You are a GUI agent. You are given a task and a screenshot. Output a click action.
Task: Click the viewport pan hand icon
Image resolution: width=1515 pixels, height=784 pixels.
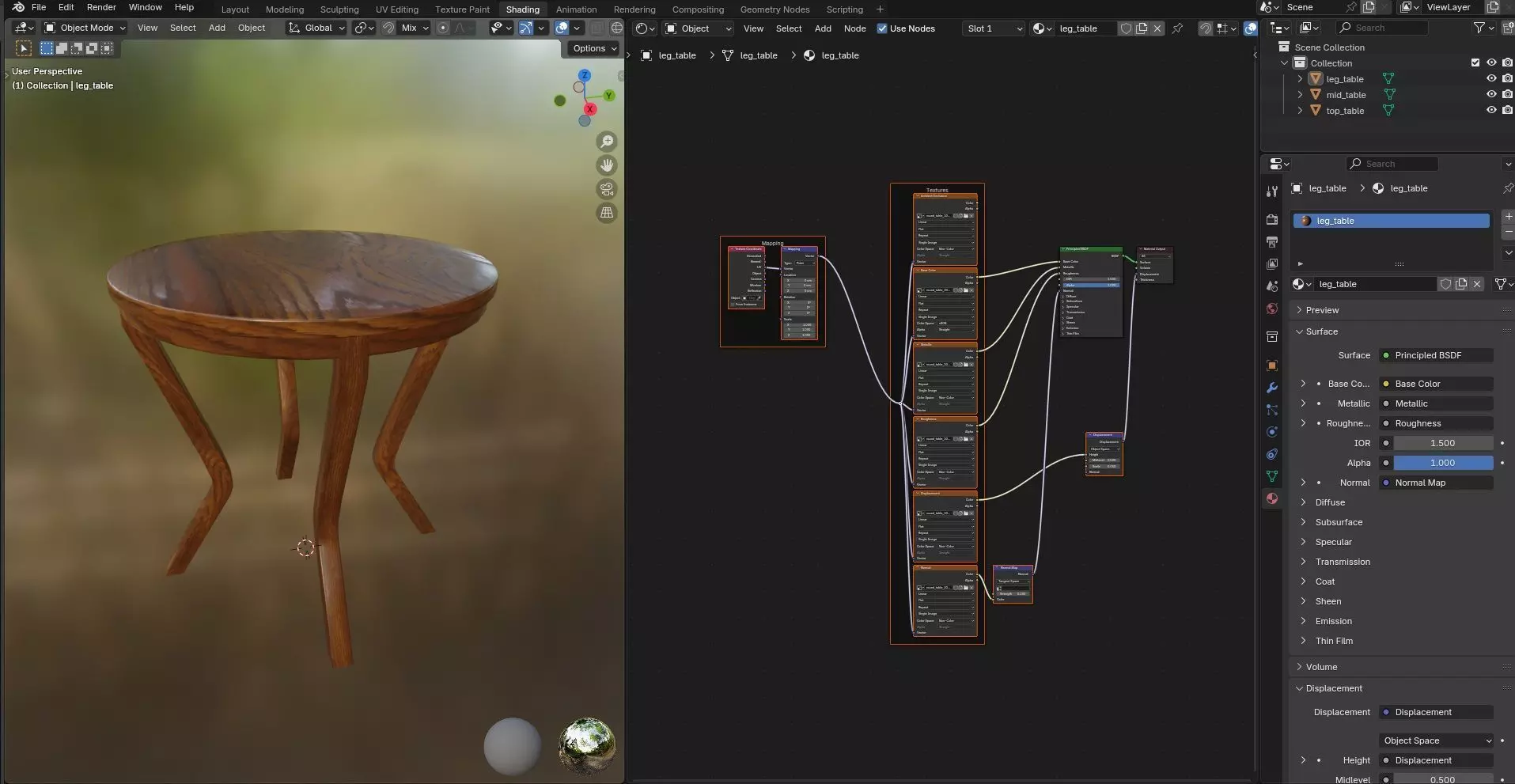tap(607, 165)
